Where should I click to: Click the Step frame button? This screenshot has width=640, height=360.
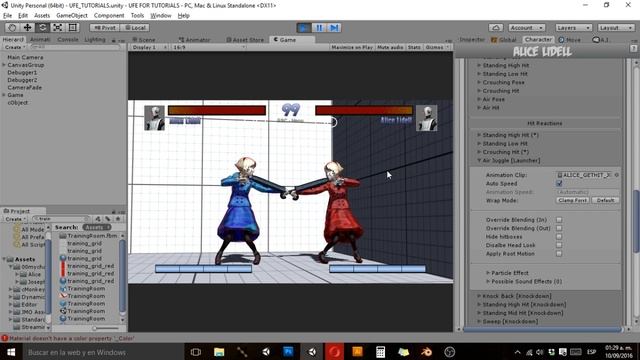point(334,28)
